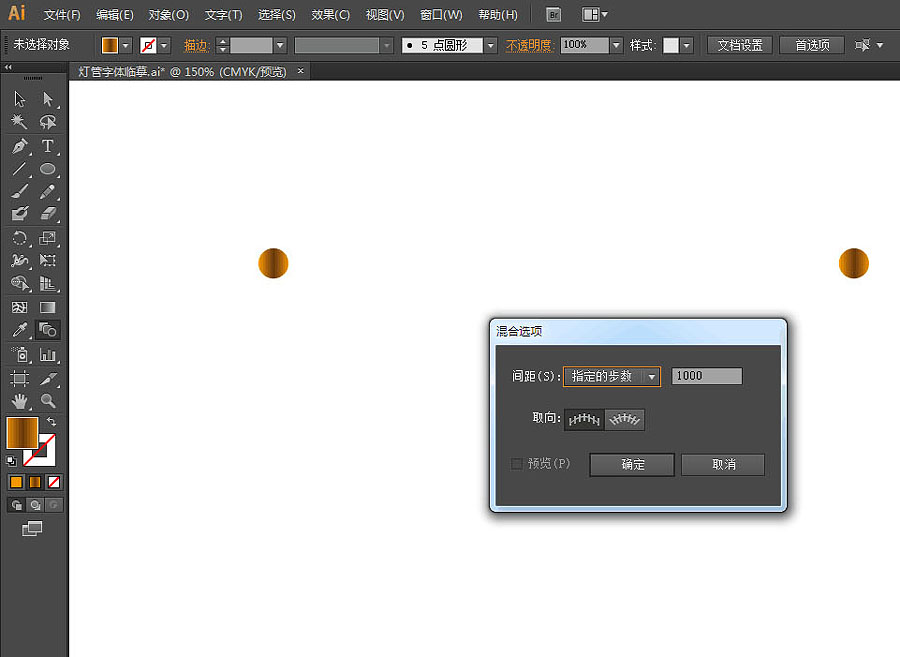Select the Eraser tool

(47, 214)
